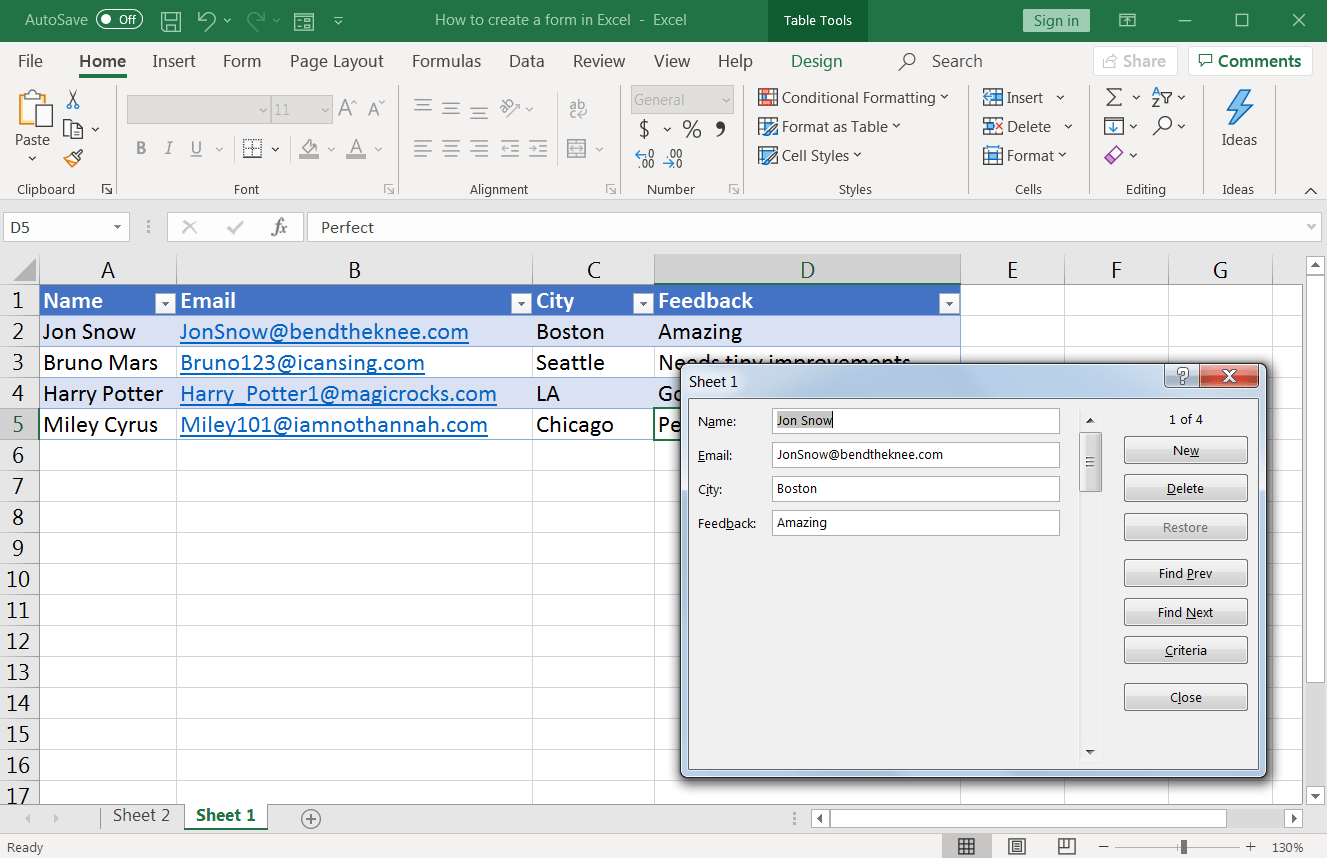This screenshot has height=858, width=1327.
Task: Click Find Next in the form dialog
Action: point(1185,612)
